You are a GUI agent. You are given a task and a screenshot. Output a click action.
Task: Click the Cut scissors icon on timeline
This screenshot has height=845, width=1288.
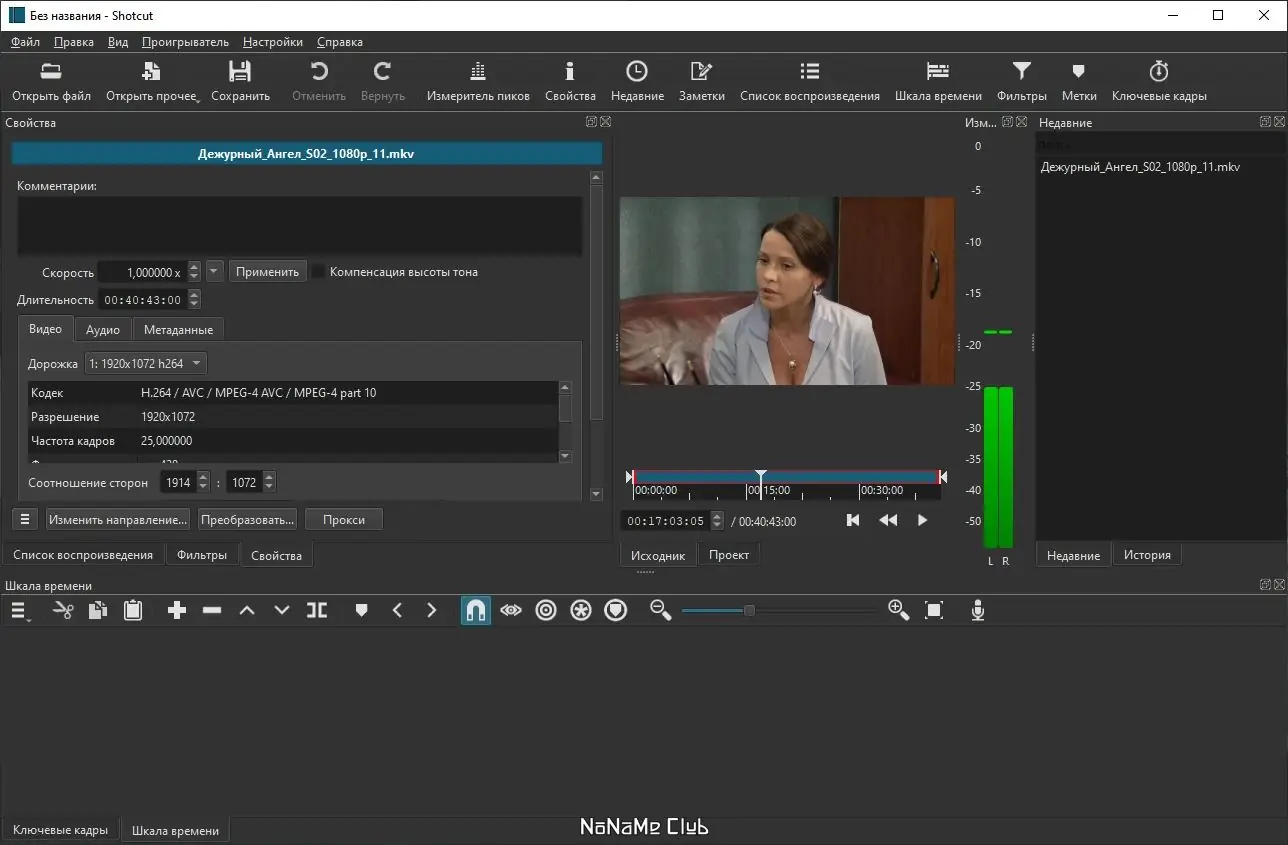(x=63, y=610)
